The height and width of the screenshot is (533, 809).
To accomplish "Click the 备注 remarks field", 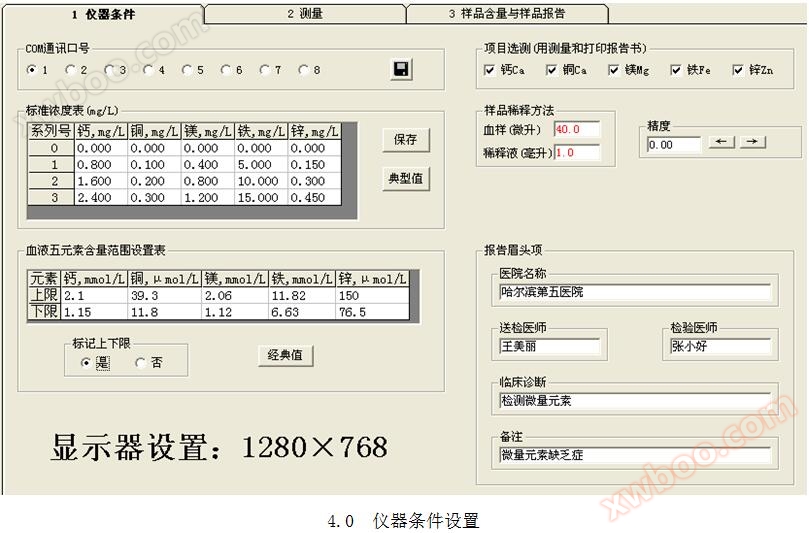I will click(x=635, y=454).
